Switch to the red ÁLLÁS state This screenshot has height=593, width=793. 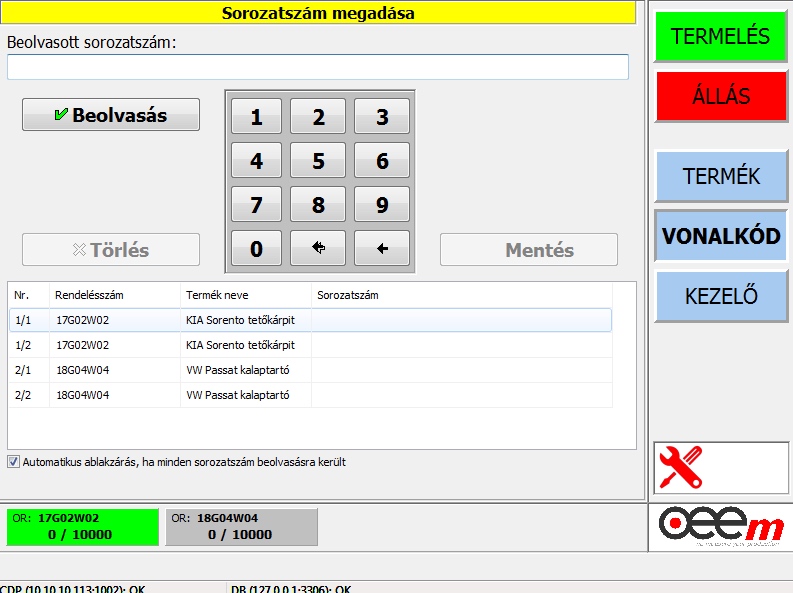pyautogui.click(x=720, y=96)
